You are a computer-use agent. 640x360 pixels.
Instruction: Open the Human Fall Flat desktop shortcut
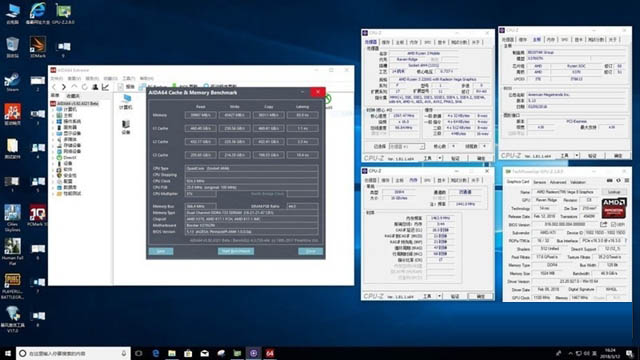[12, 252]
